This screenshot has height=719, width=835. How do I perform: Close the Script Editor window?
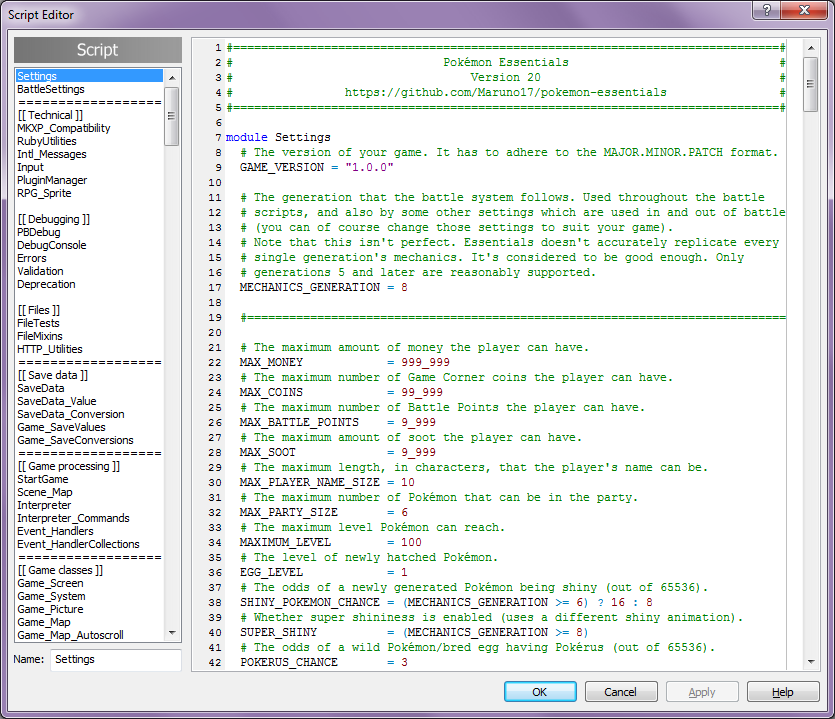pyautogui.click(x=803, y=10)
